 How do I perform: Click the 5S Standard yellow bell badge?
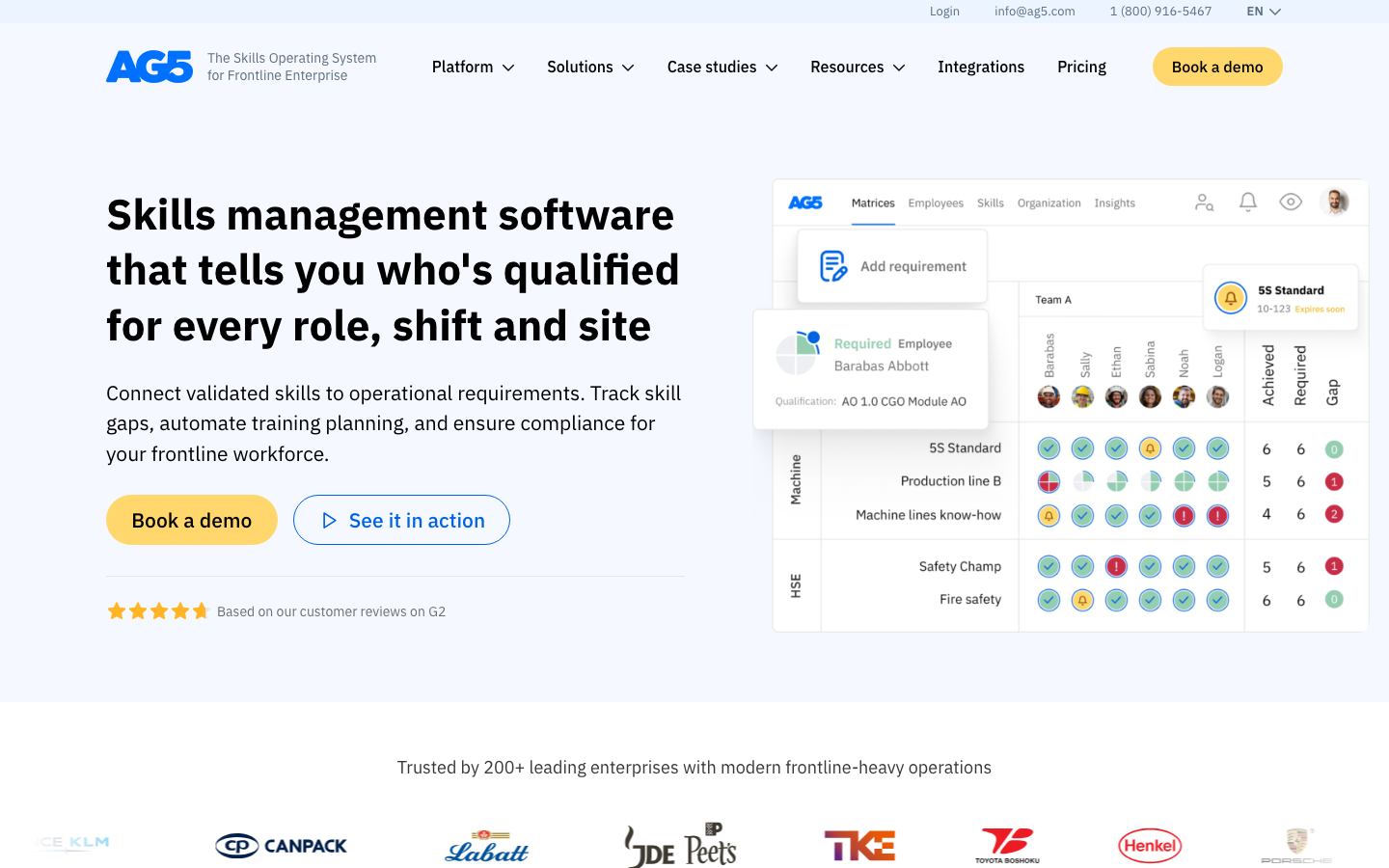pos(1230,298)
